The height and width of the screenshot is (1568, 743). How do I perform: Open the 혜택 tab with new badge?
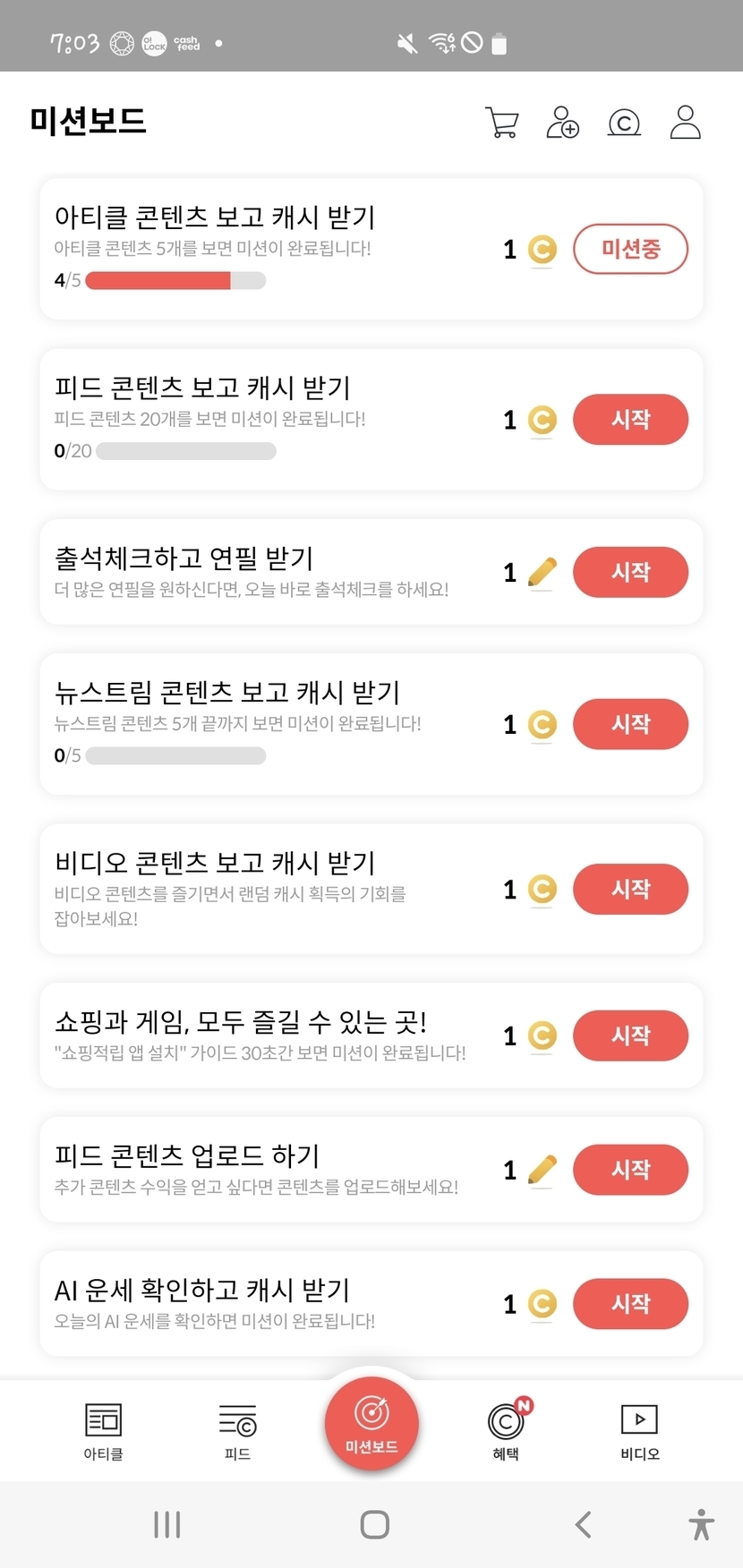507,1429
